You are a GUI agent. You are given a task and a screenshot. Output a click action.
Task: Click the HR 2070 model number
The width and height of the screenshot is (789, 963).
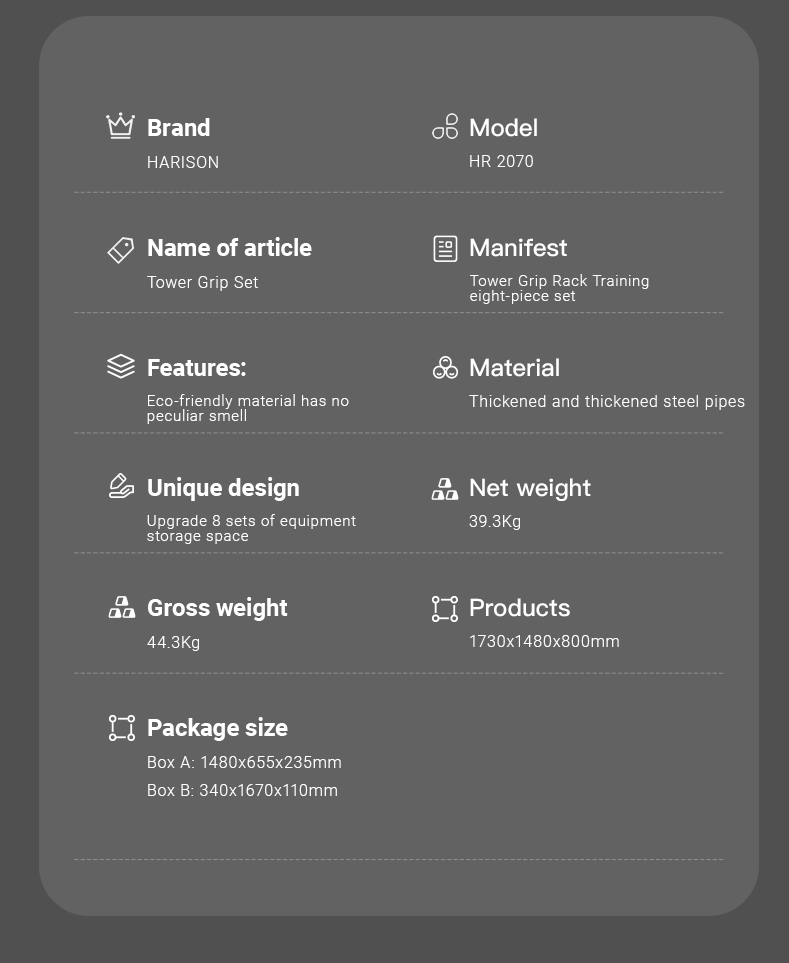501,161
